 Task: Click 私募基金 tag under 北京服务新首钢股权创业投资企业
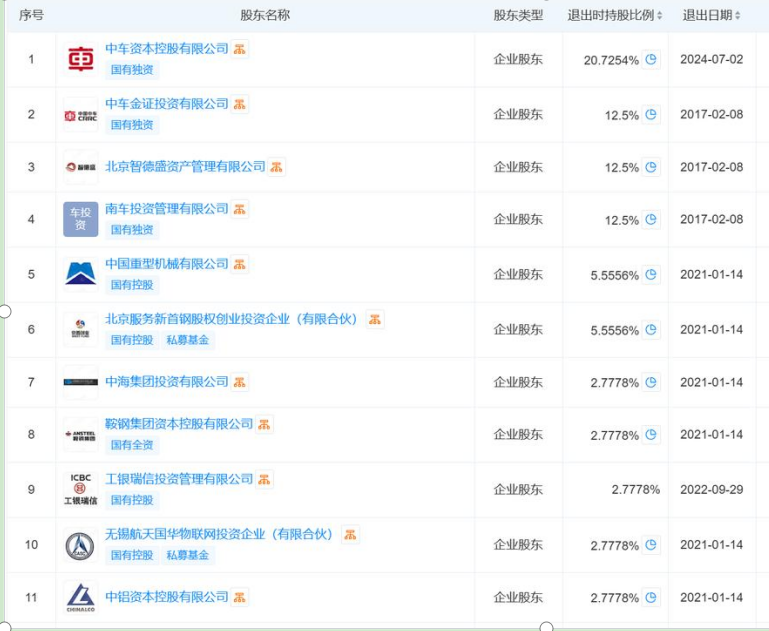pos(187,340)
